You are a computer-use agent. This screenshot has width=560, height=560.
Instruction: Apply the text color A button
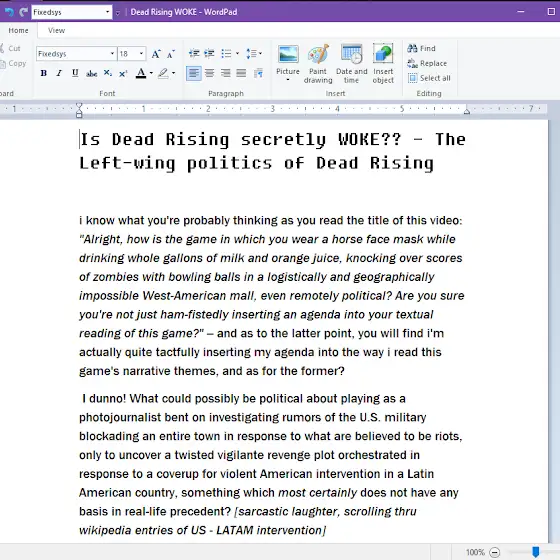click(x=141, y=73)
